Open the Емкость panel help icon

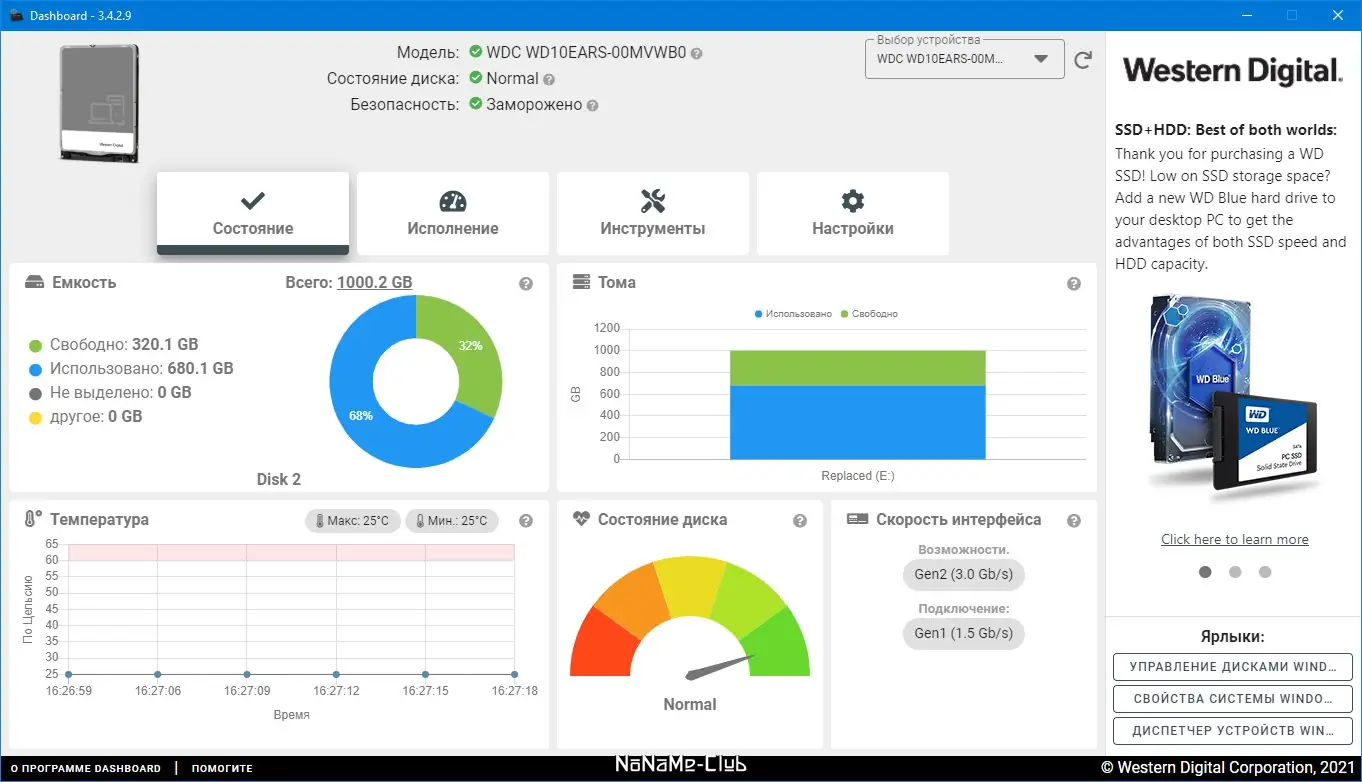click(x=526, y=284)
